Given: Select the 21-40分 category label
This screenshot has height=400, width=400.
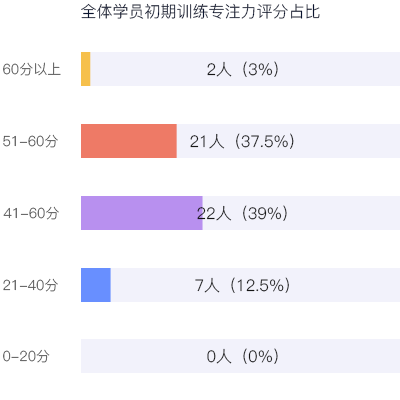Looking at the screenshot, I should 30,285.
